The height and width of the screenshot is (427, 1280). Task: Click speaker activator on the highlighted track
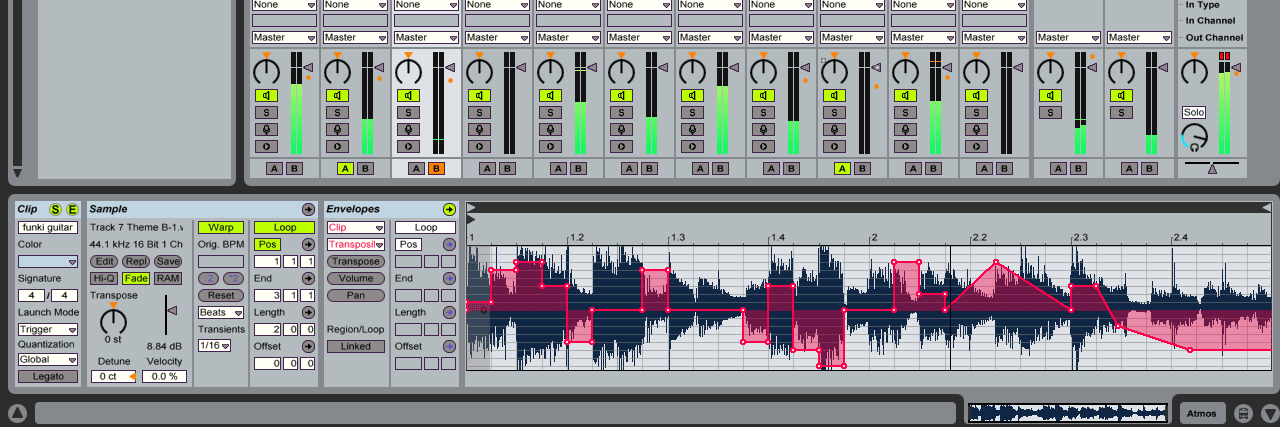(x=408, y=95)
